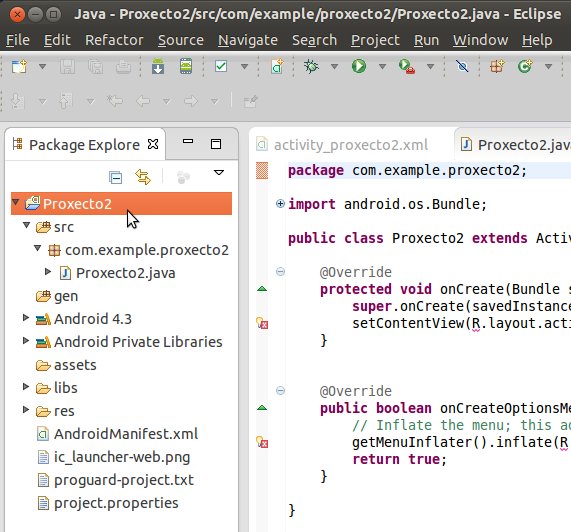Open the Run dropdown arrow
Screen dimensions: 571x532
point(382,67)
